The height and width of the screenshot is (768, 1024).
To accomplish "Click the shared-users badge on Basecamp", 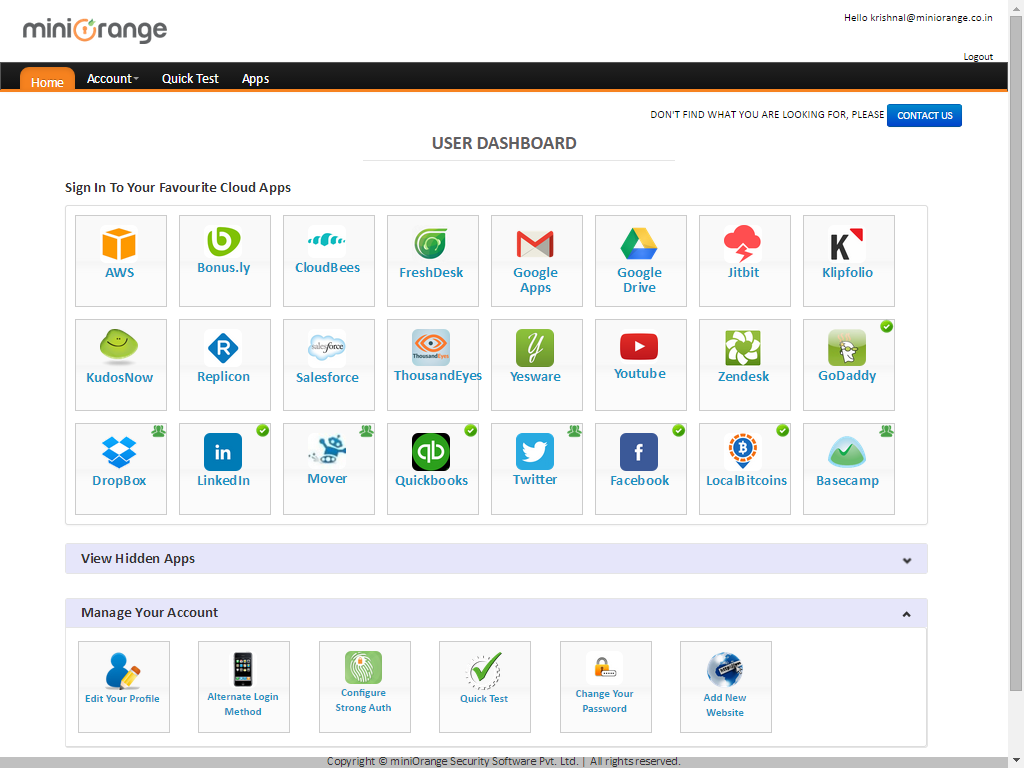I will [x=886, y=431].
